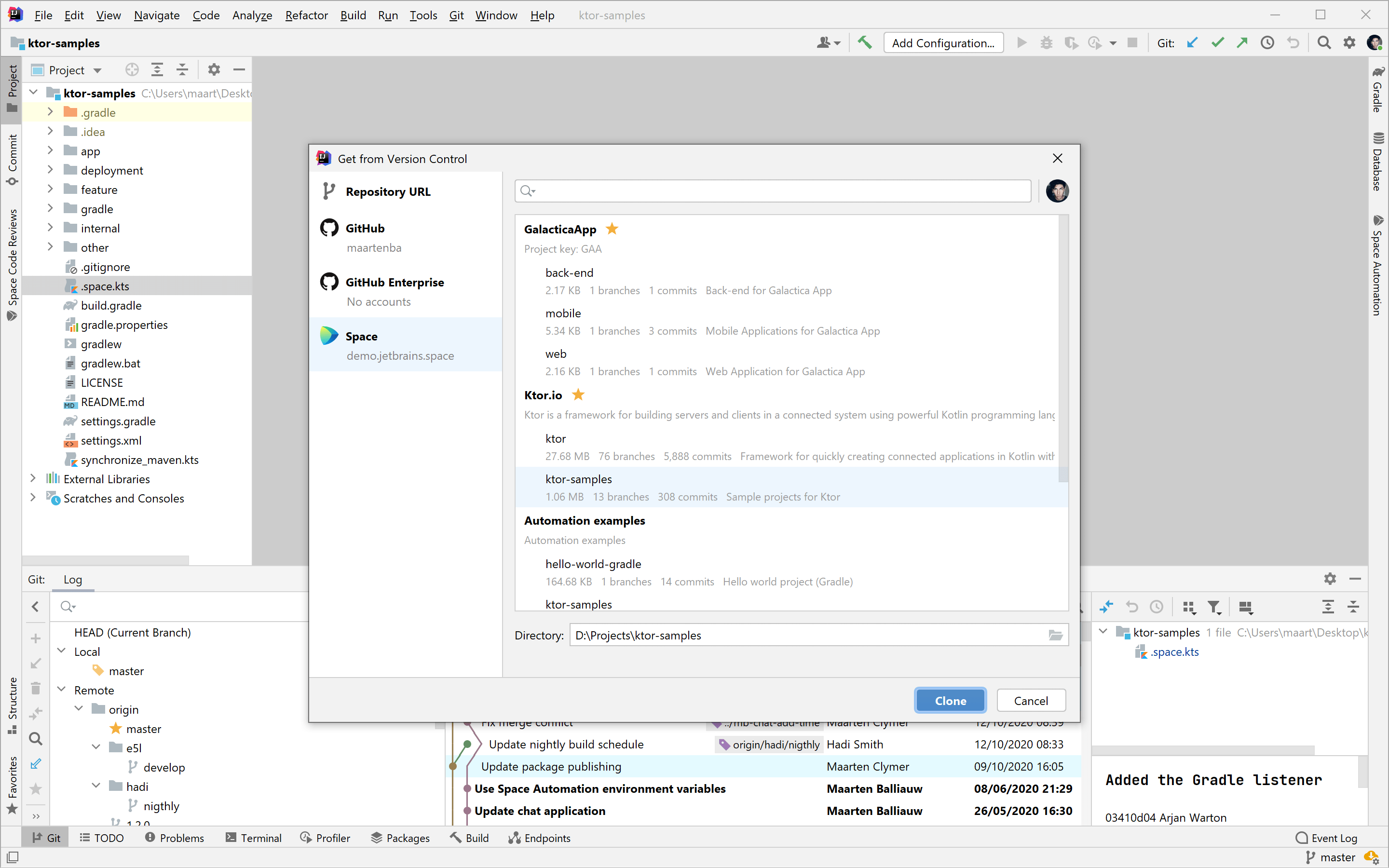Commit changes via green checkmark icon
The height and width of the screenshot is (868, 1389).
point(1217,42)
